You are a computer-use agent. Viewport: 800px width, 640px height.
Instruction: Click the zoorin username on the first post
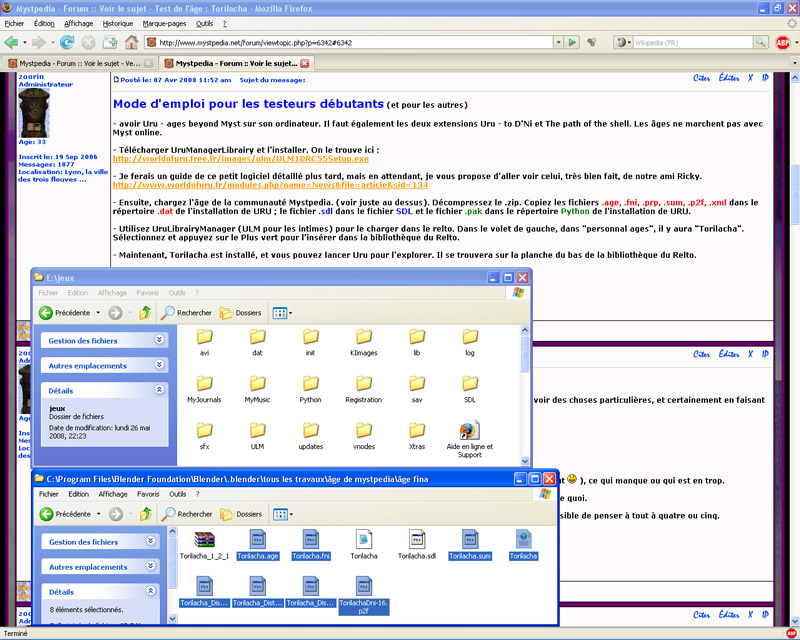click(x=31, y=77)
